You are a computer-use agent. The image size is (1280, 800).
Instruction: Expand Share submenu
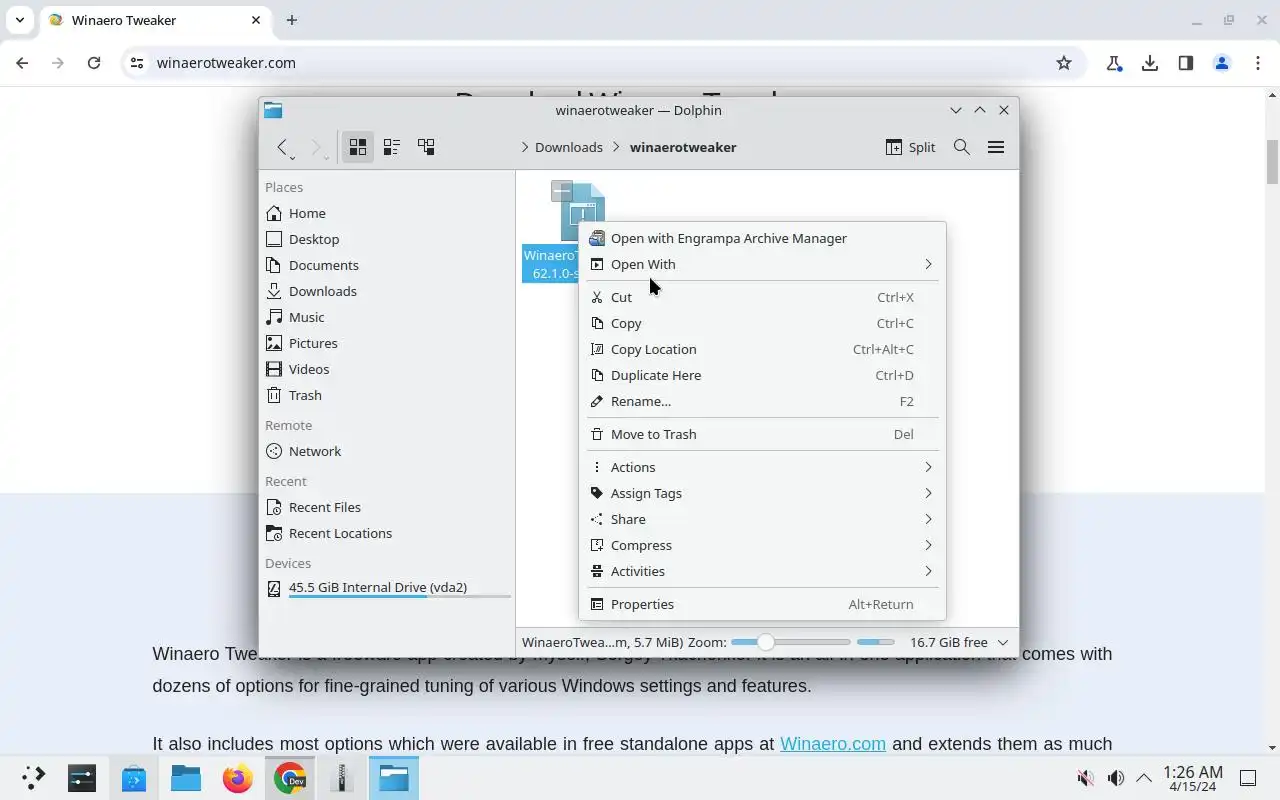click(x=762, y=519)
